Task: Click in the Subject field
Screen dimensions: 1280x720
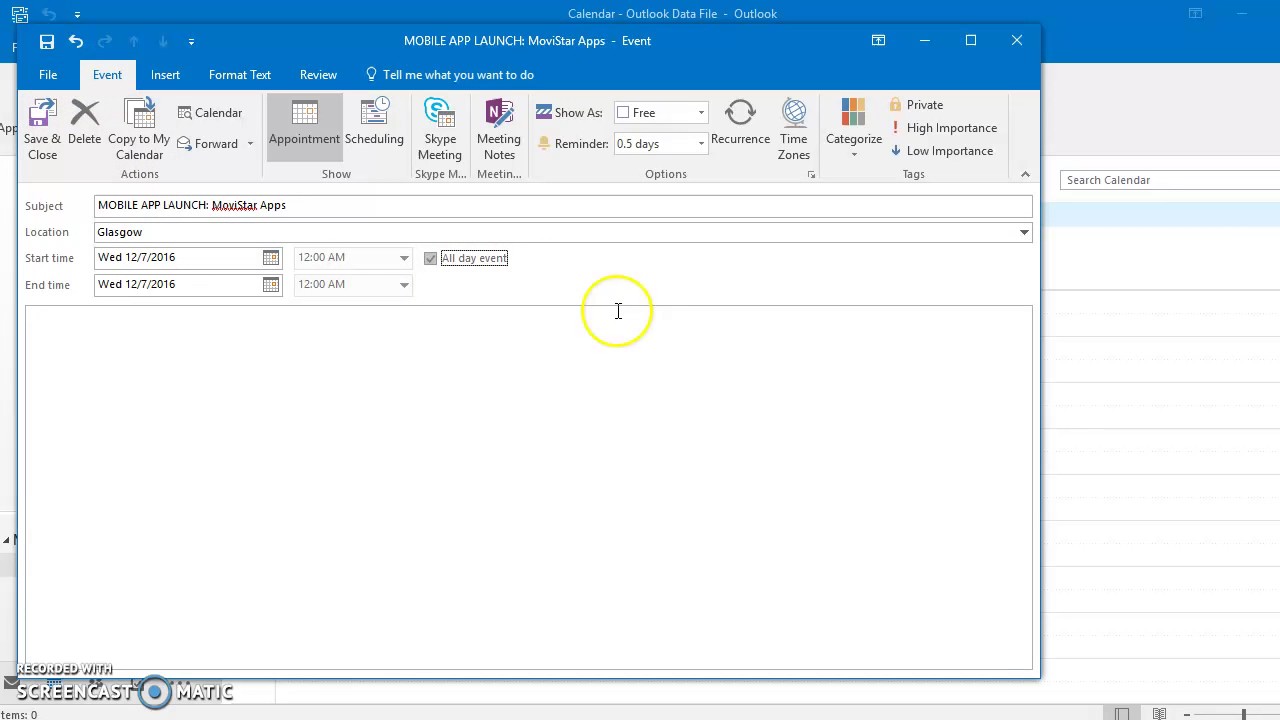Action: pos(563,206)
